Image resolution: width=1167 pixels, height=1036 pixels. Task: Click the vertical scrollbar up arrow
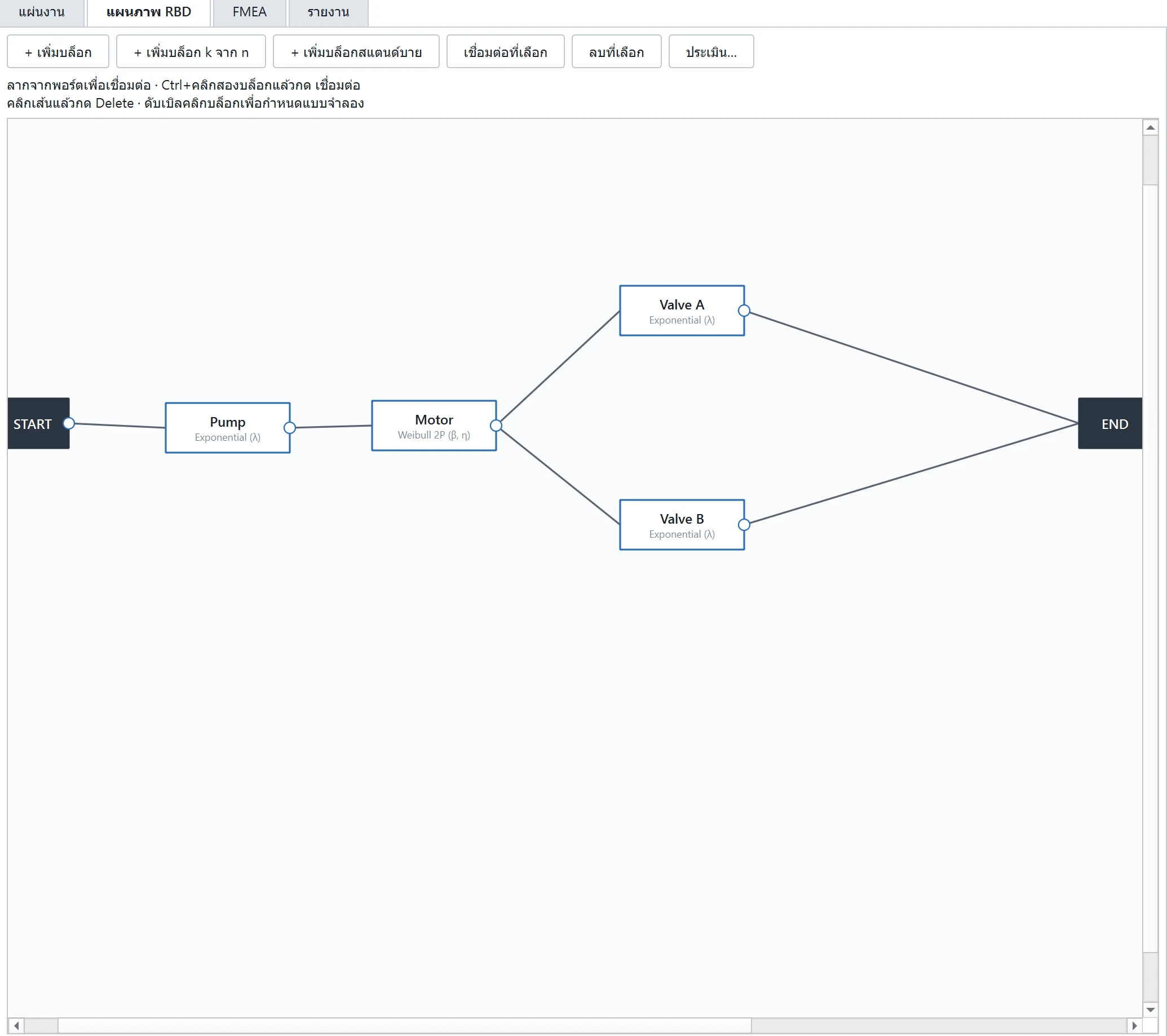[x=1151, y=128]
